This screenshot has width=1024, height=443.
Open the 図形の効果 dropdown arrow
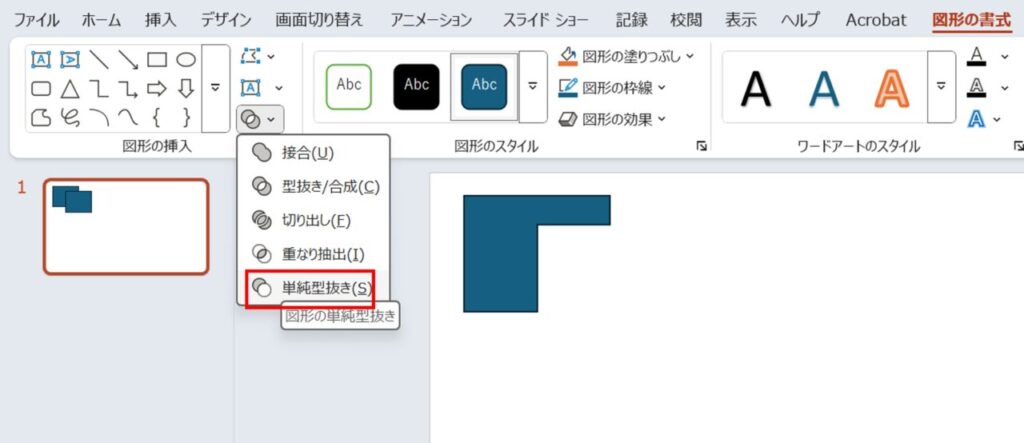[x=662, y=119]
